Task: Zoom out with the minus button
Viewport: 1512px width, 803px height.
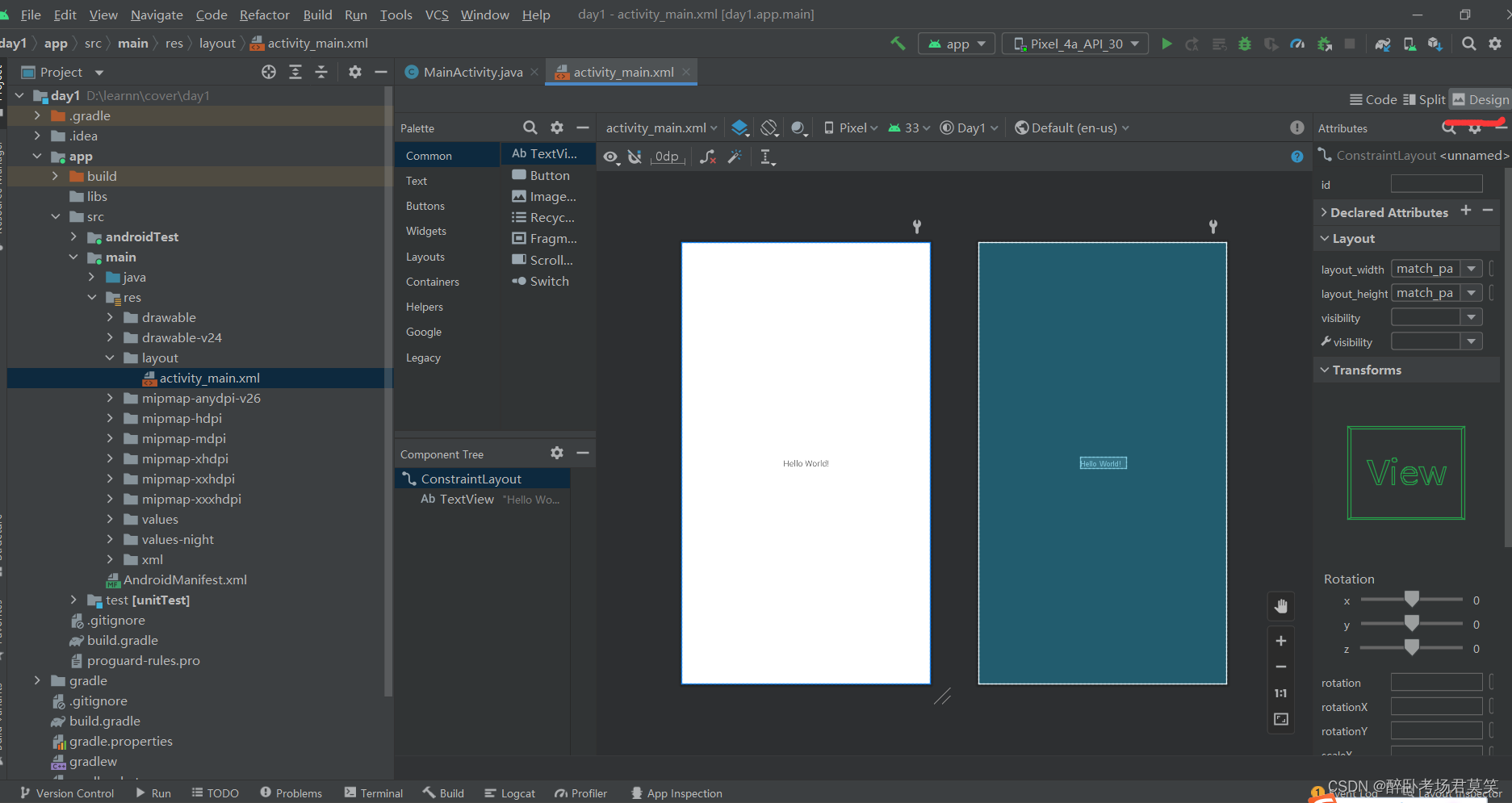Action: coord(1281,667)
